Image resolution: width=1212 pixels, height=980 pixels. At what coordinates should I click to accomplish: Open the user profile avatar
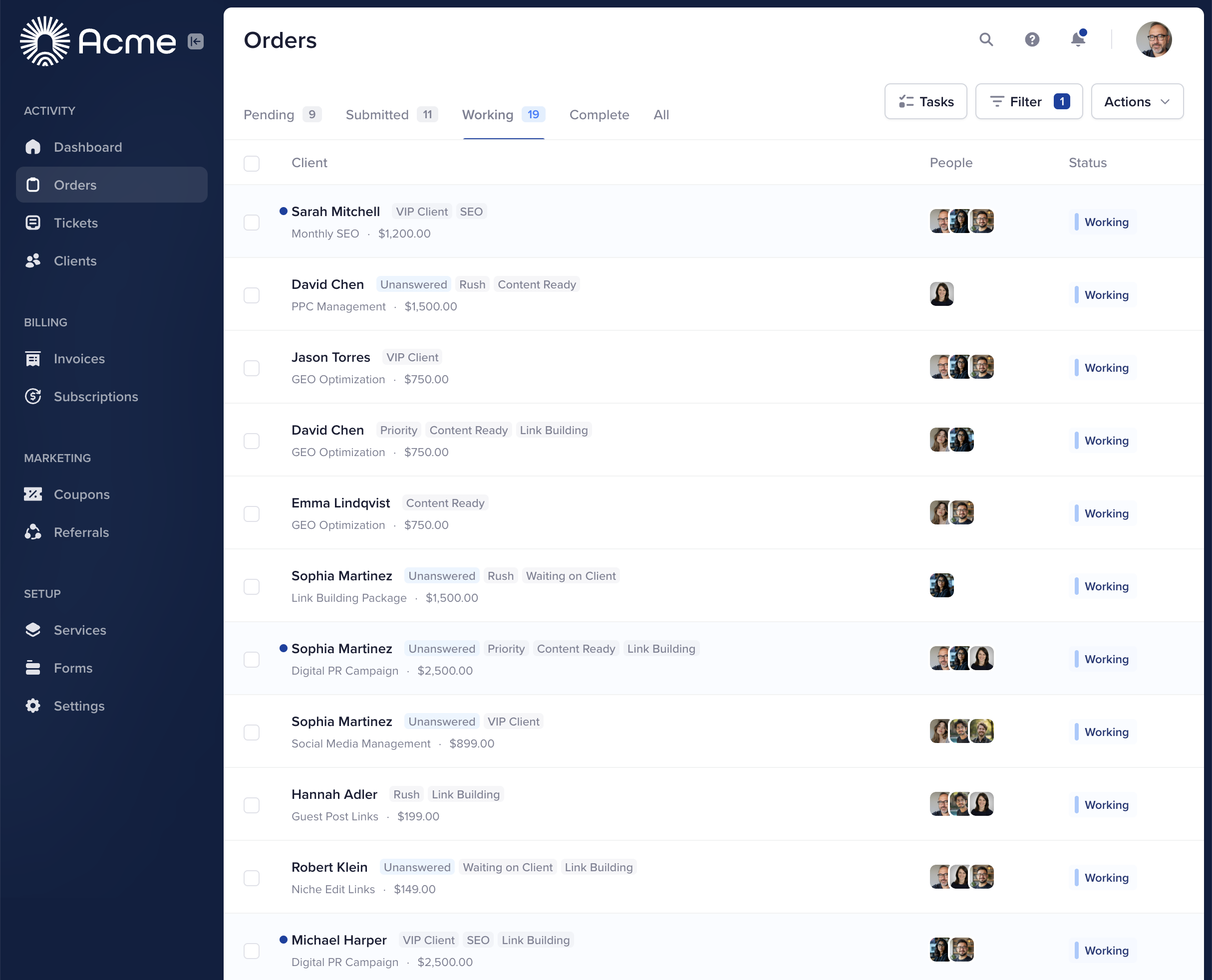click(1153, 39)
